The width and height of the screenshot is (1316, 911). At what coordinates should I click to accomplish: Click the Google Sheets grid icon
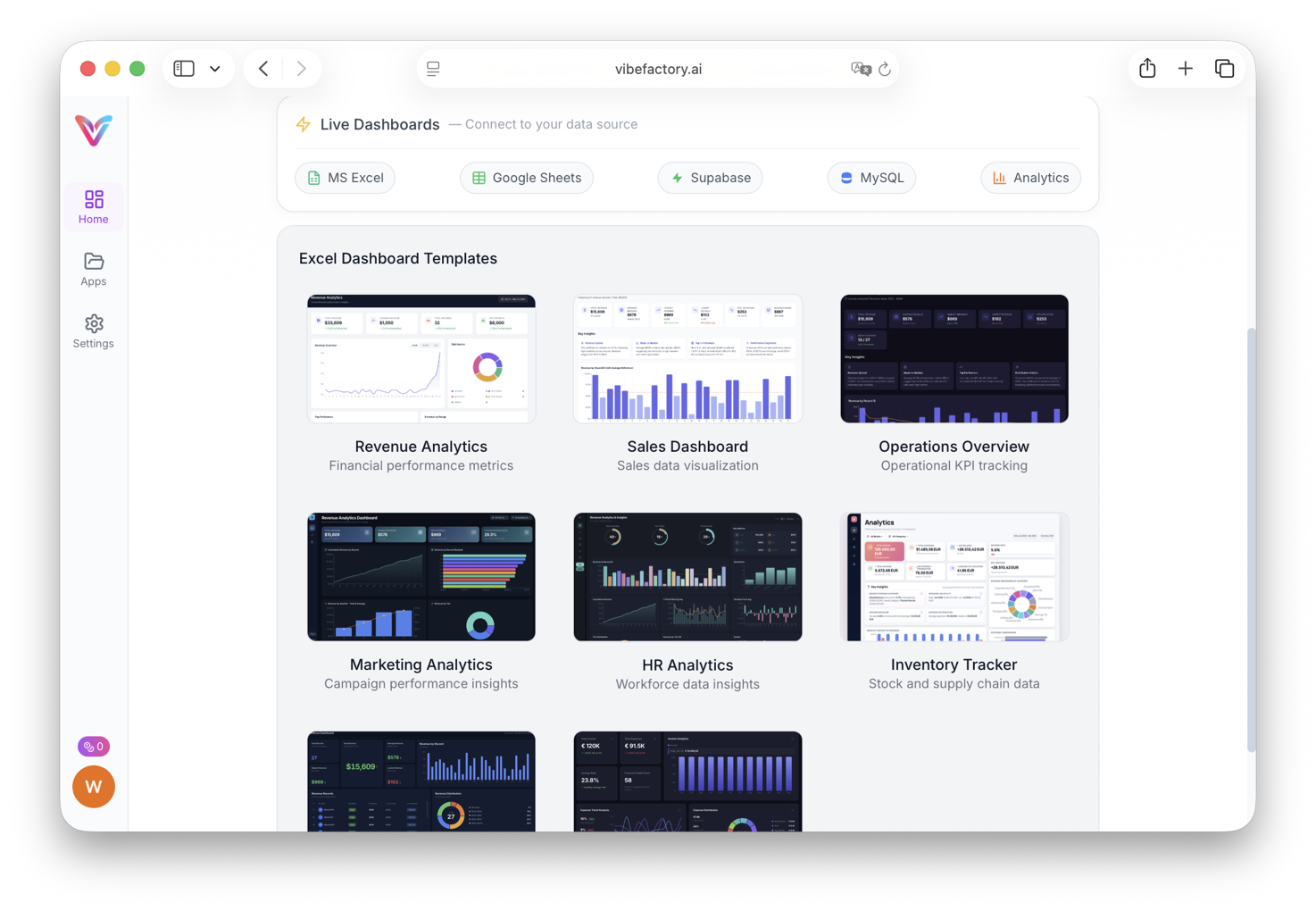pyautogui.click(x=479, y=178)
